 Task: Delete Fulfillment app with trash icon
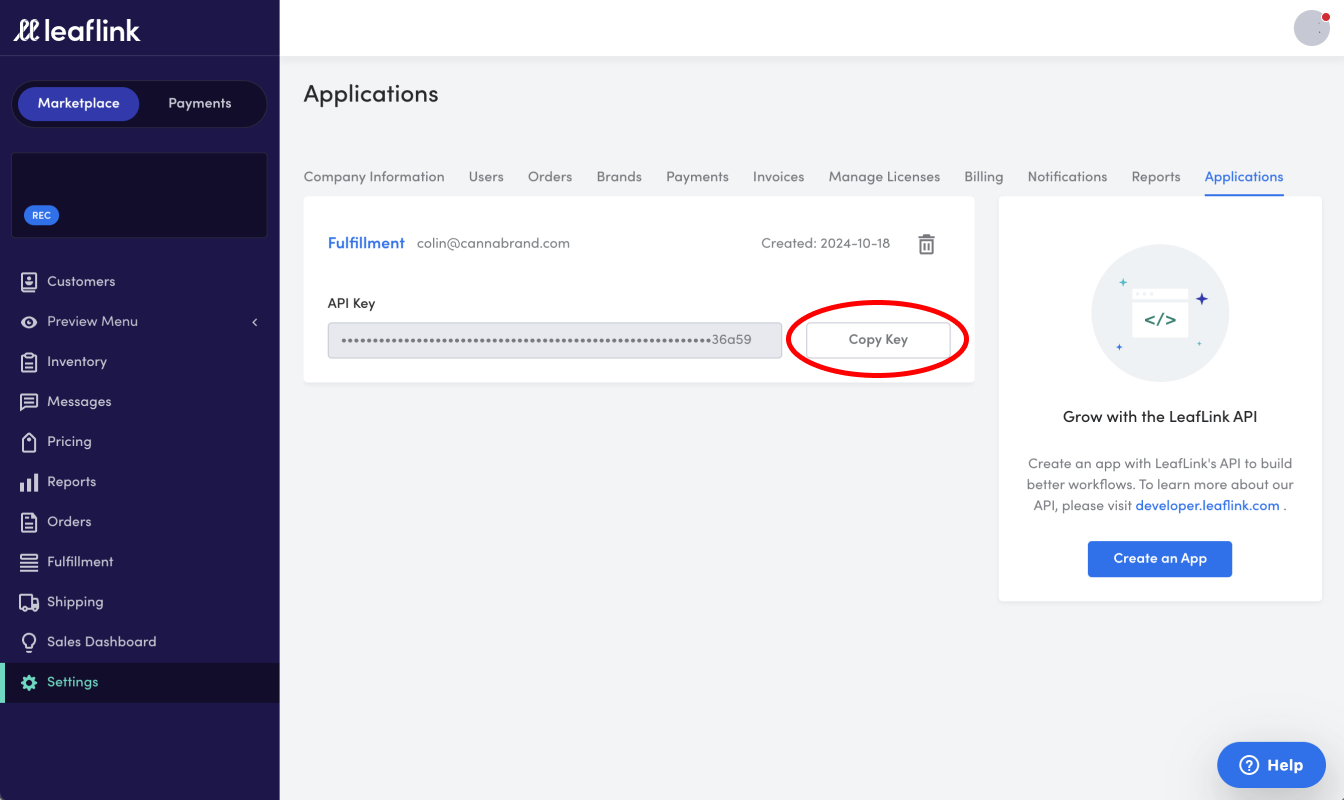click(927, 244)
